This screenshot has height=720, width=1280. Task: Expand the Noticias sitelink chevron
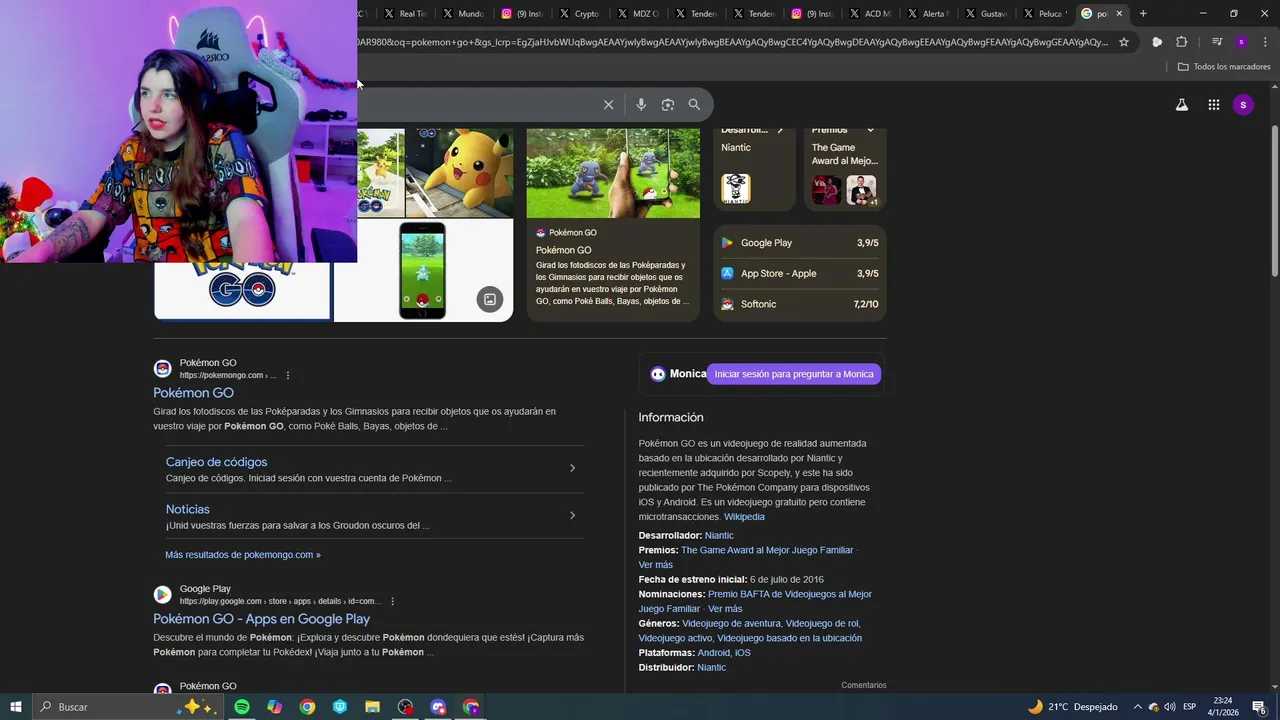click(572, 516)
